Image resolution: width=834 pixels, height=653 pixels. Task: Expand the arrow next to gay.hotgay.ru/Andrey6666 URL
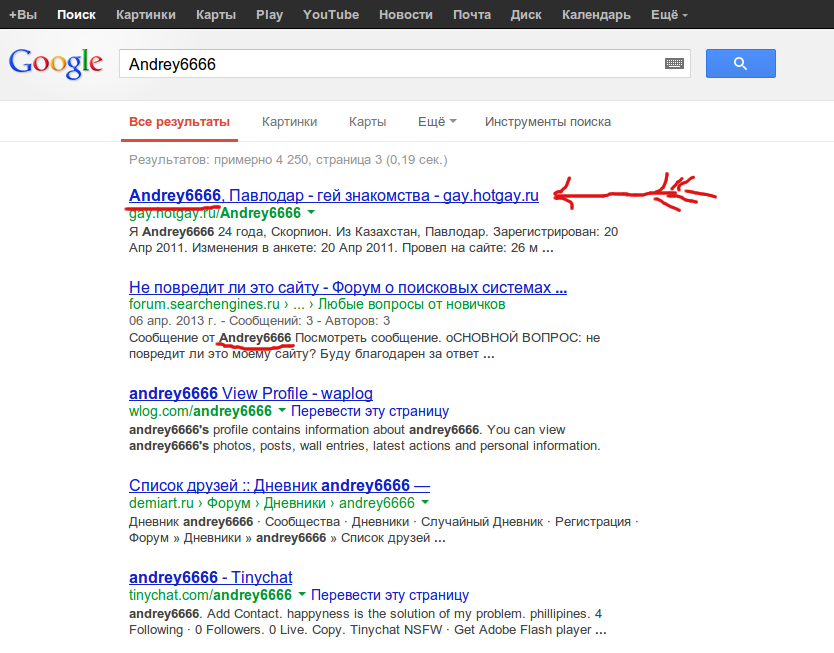click(311, 213)
